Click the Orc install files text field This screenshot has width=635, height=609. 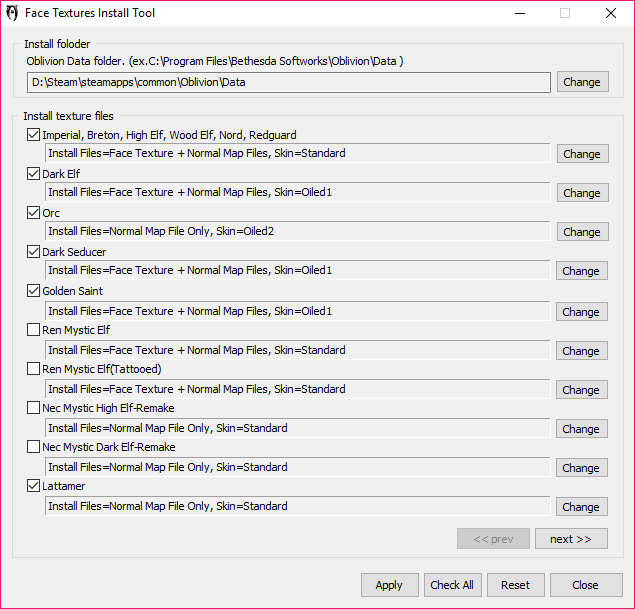(x=298, y=231)
